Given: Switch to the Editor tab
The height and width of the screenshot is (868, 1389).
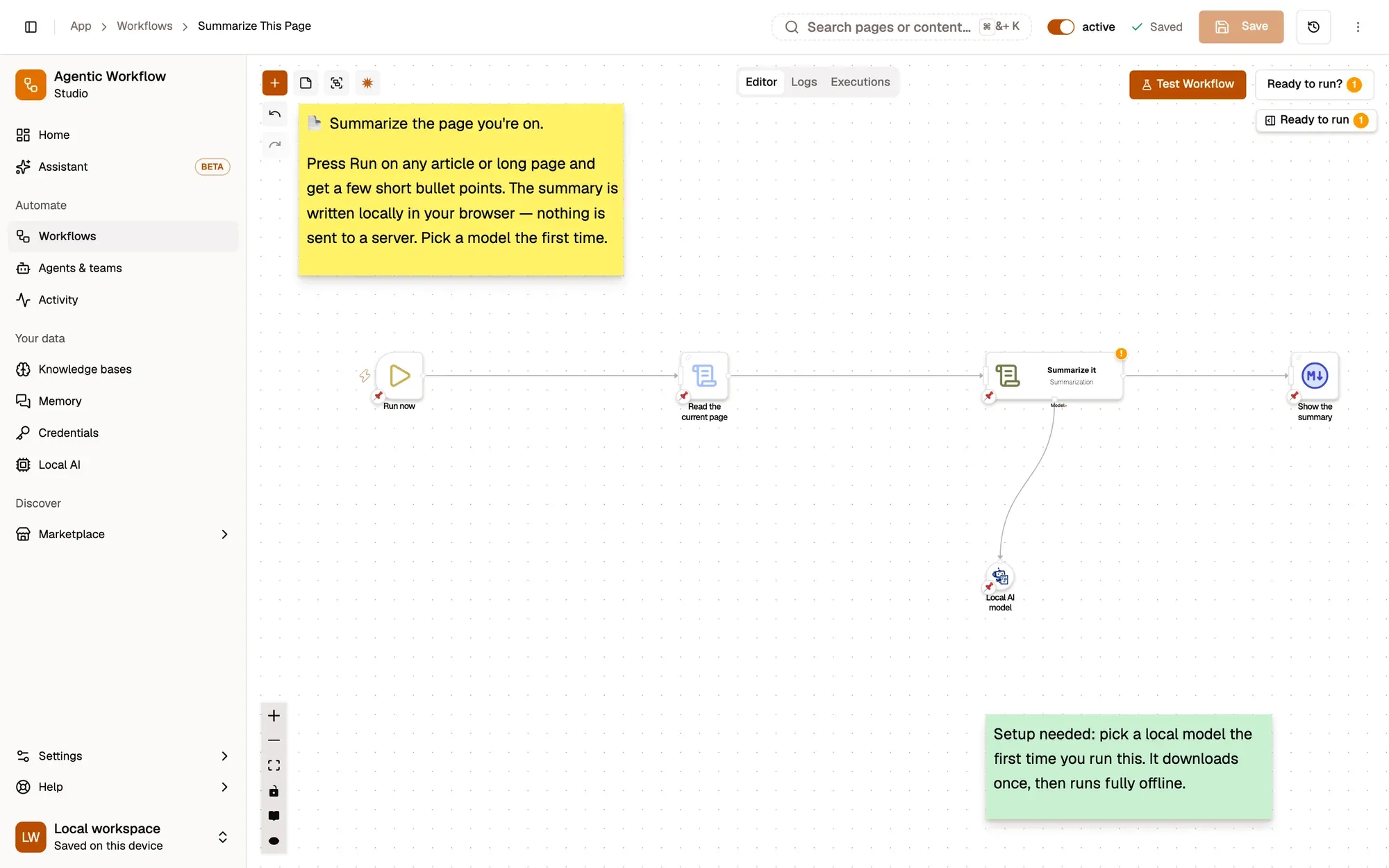Looking at the screenshot, I should pos(761,82).
